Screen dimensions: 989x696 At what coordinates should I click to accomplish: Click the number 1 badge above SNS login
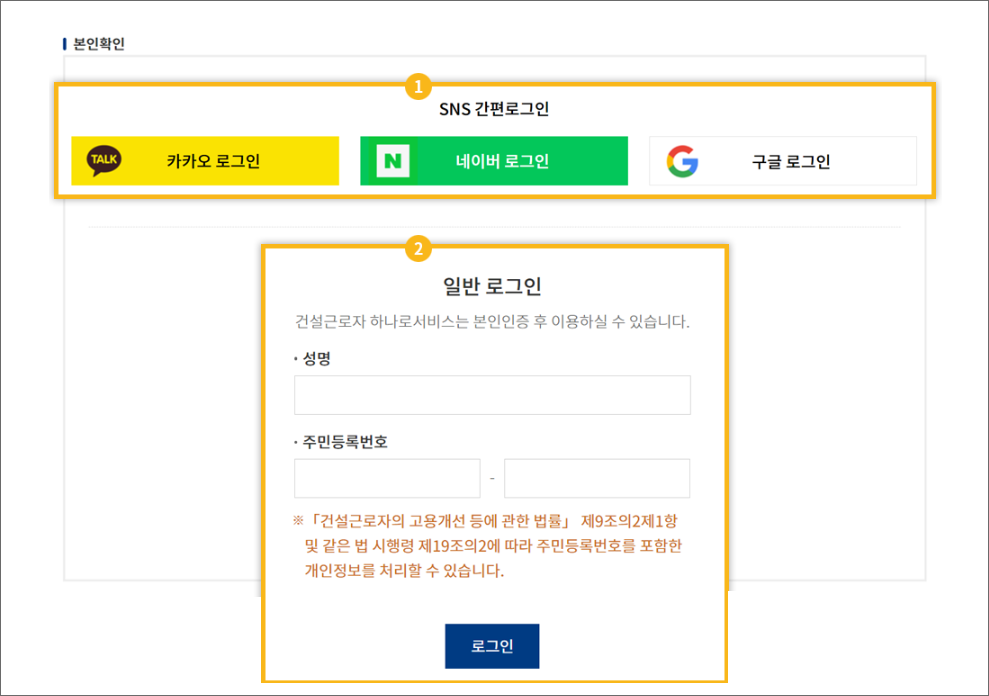[x=420, y=88]
